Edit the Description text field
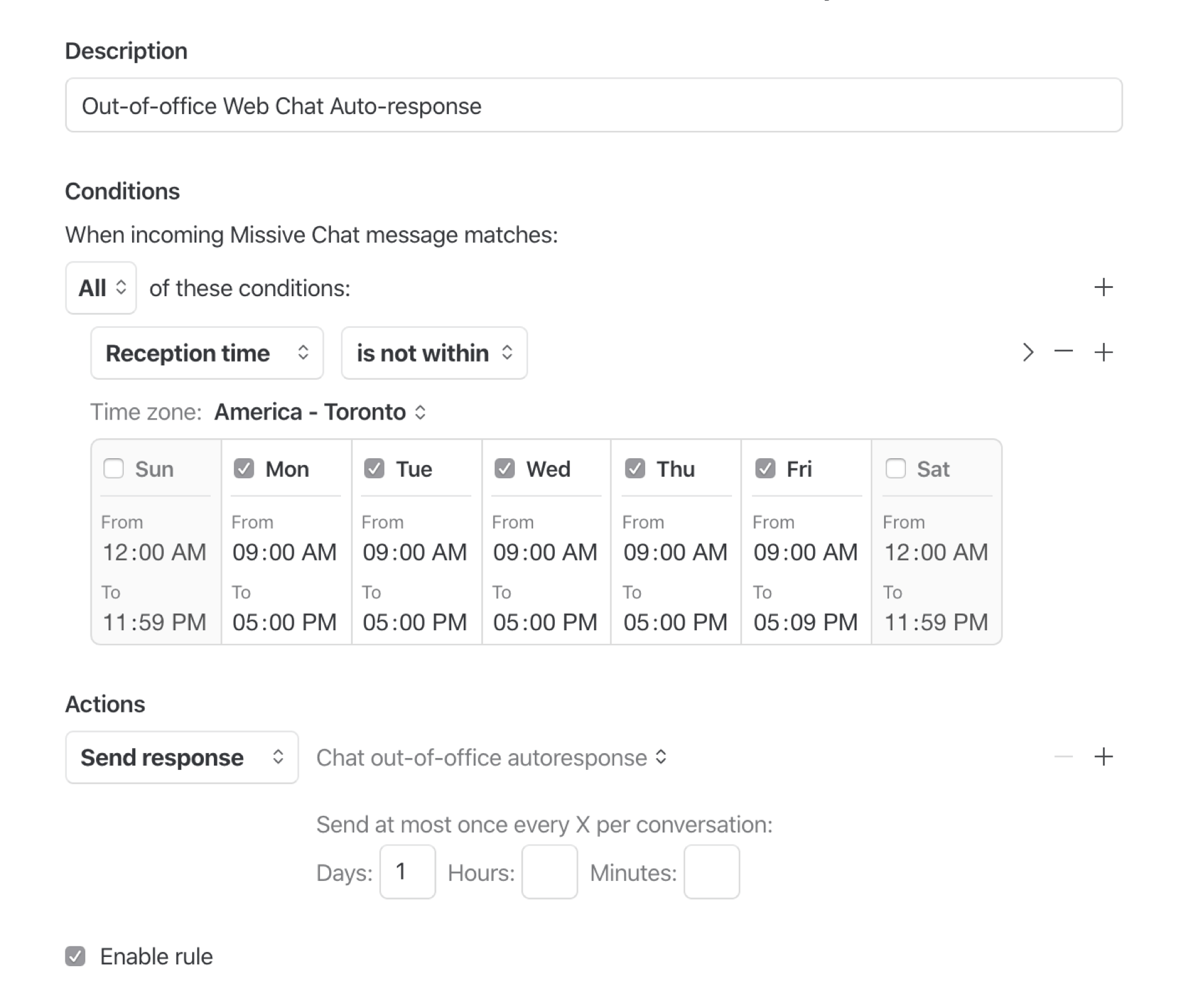The height and width of the screenshot is (1008, 1187). (x=592, y=105)
